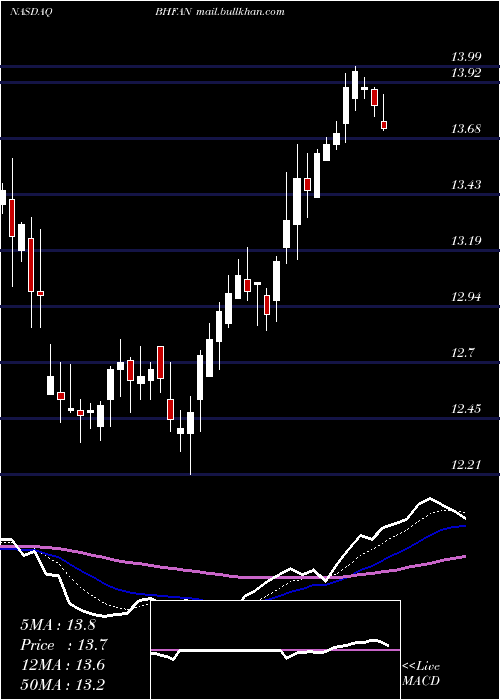Click the 12.7 price level label
Image resolution: width=500 pixels, height=700 pixels.
(462, 353)
